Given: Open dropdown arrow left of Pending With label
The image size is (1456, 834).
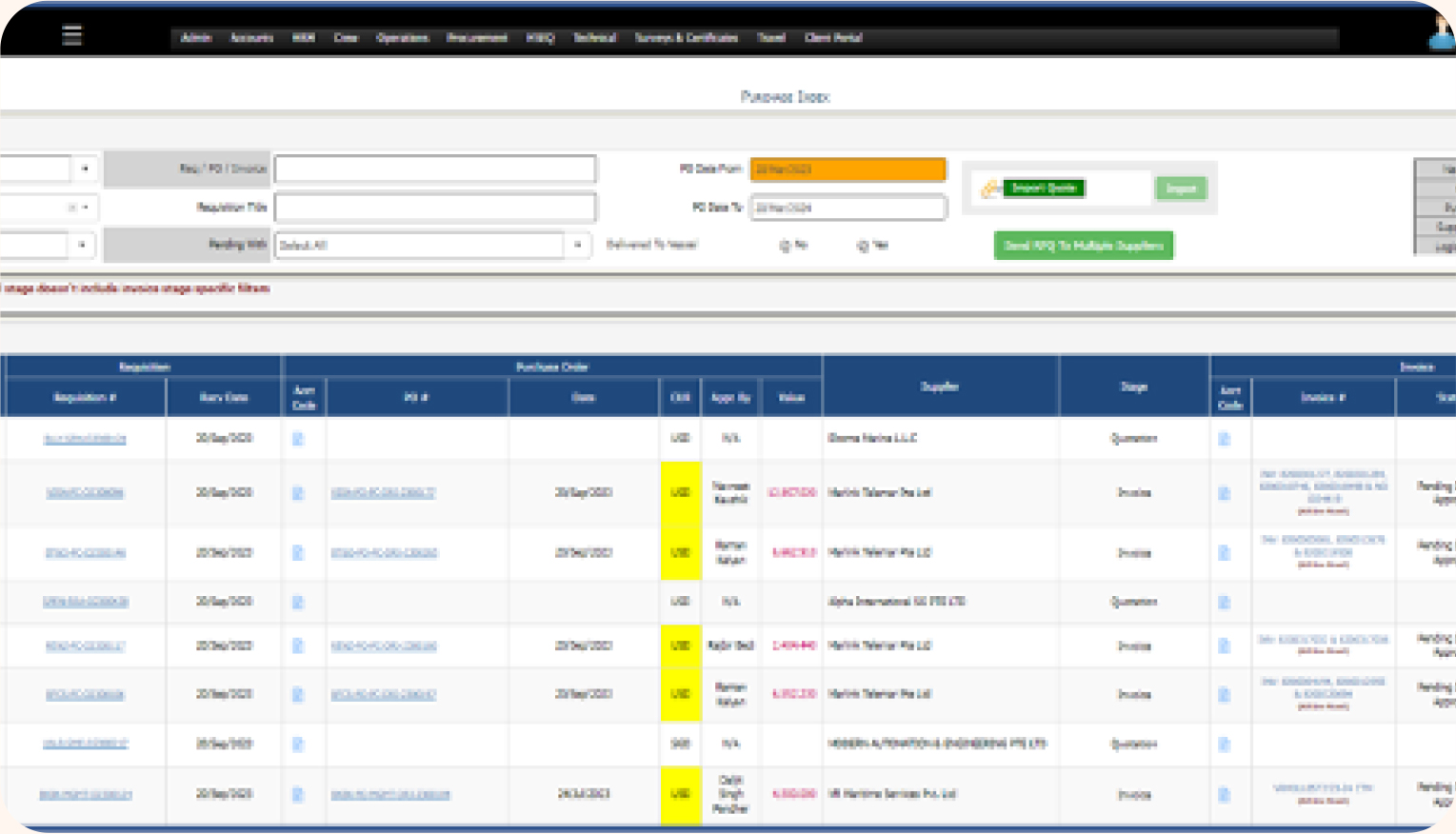Looking at the screenshot, I should point(82,245).
